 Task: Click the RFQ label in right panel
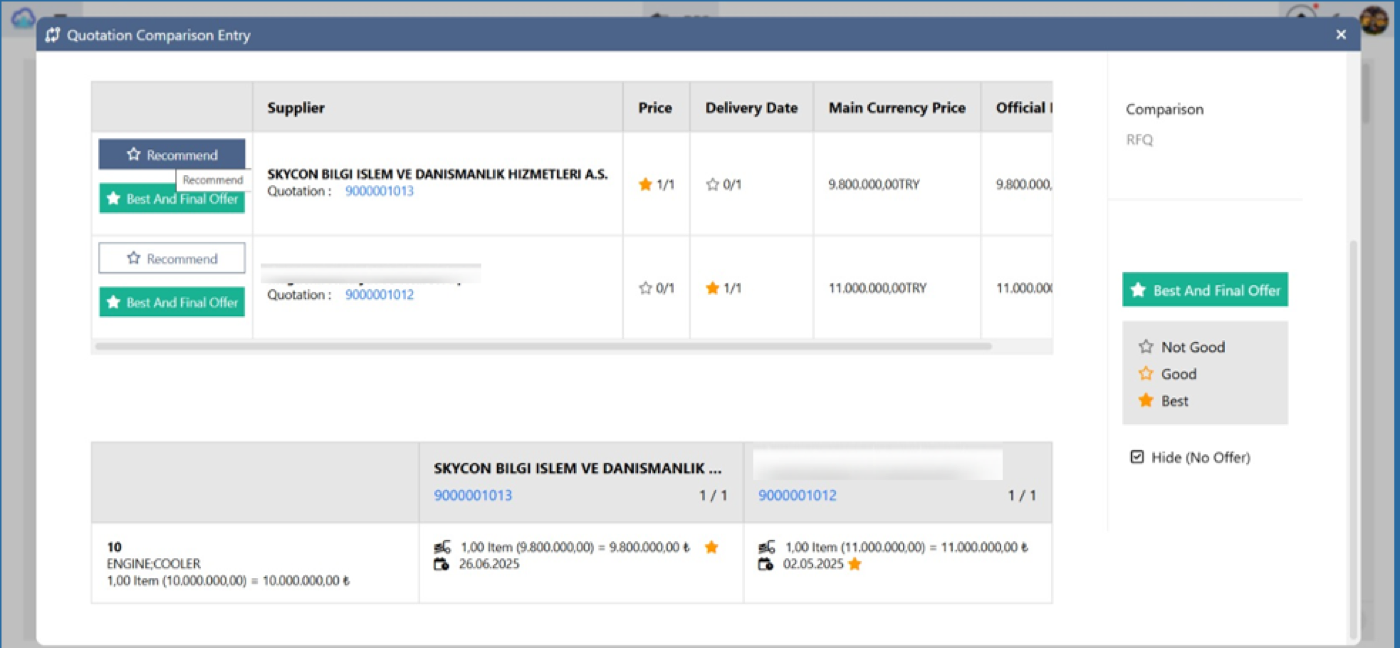pos(1139,140)
